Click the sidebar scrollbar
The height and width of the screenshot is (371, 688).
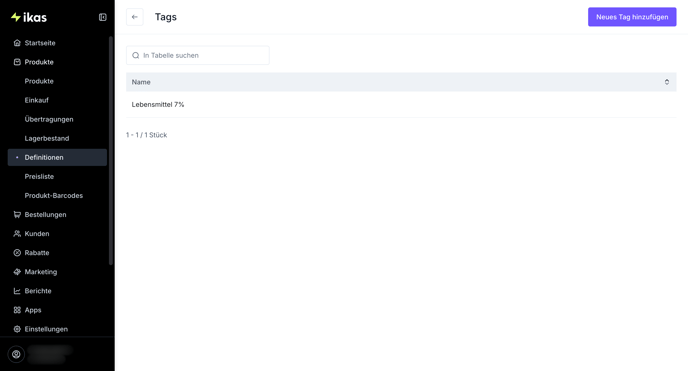(x=111, y=150)
